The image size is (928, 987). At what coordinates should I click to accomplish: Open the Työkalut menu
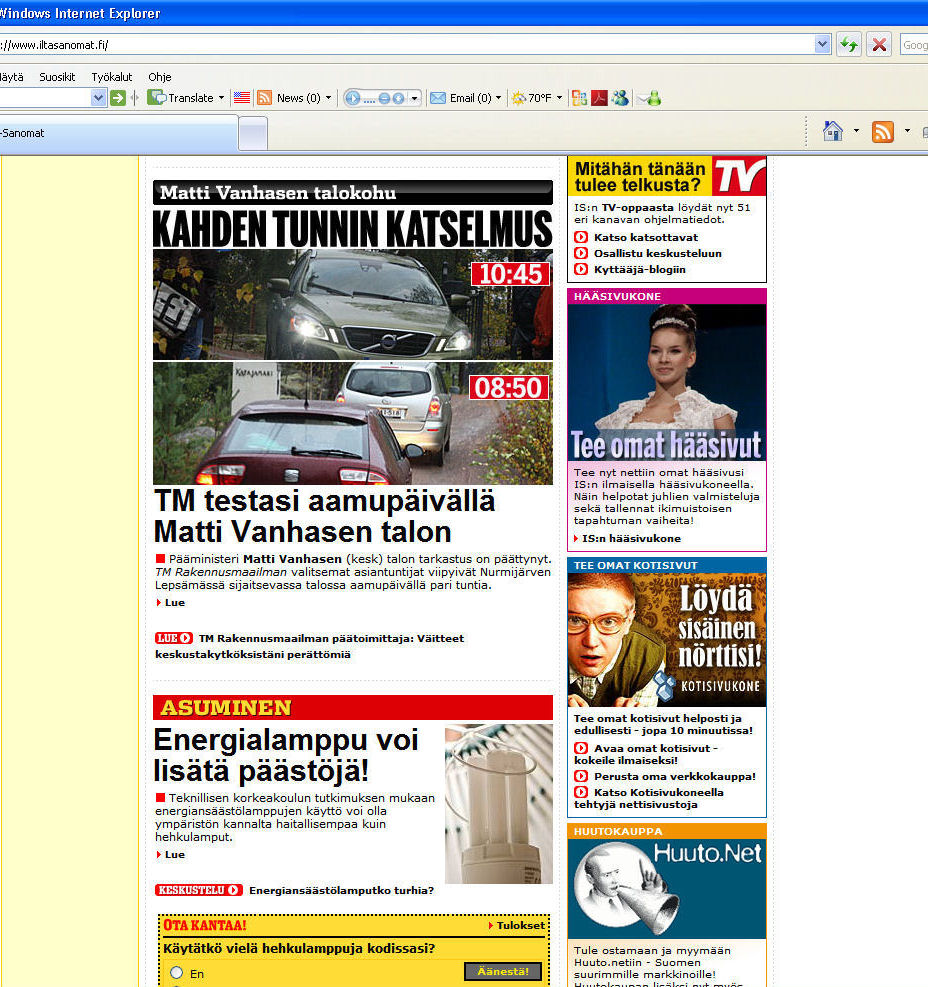click(x=111, y=77)
